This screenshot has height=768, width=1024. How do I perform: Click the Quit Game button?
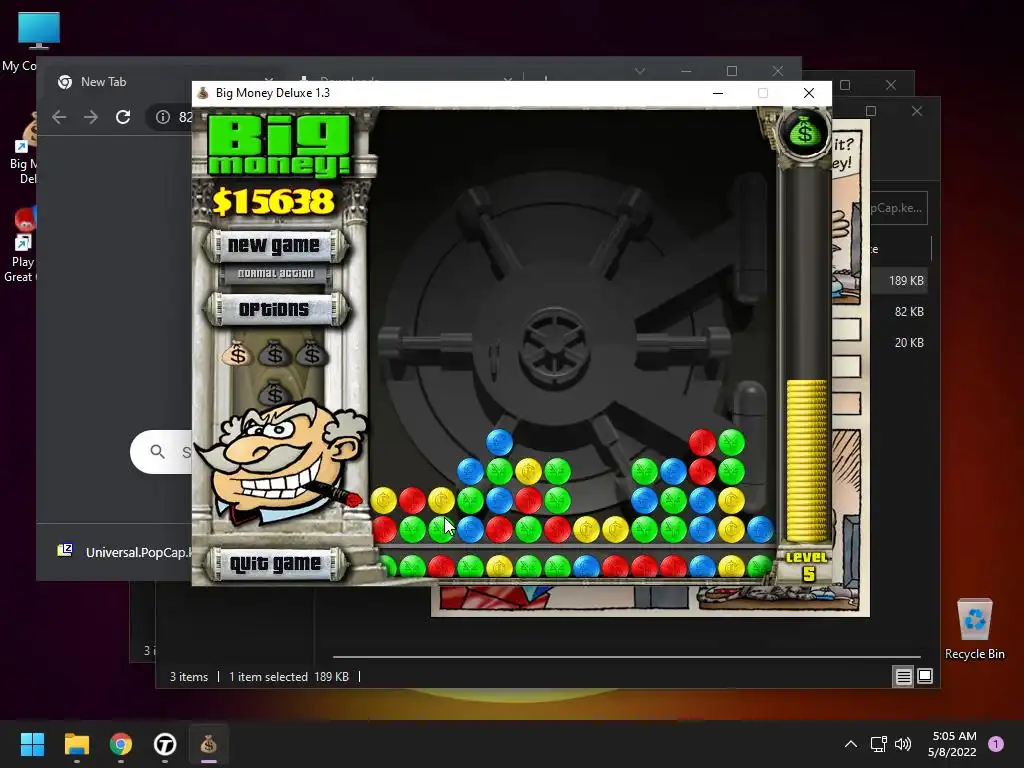tap(274, 564)
